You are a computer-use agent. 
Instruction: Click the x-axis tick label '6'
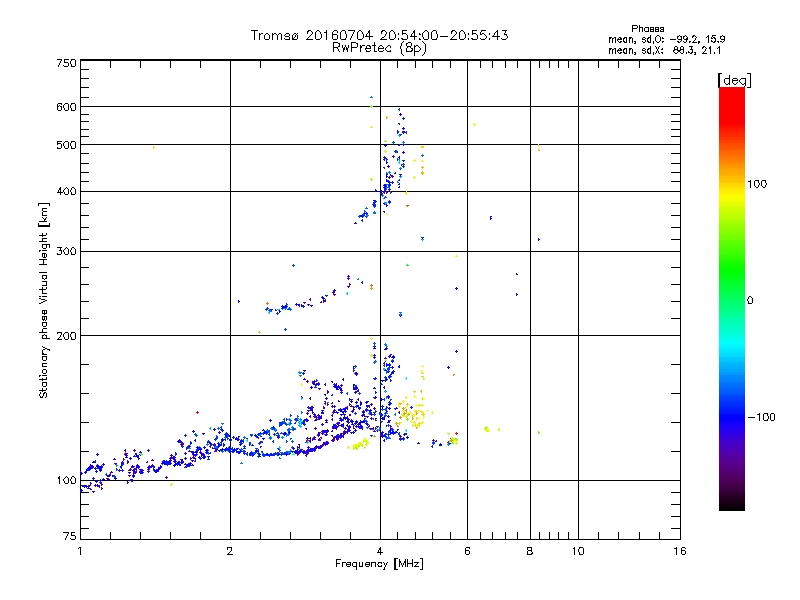(467, 551)
